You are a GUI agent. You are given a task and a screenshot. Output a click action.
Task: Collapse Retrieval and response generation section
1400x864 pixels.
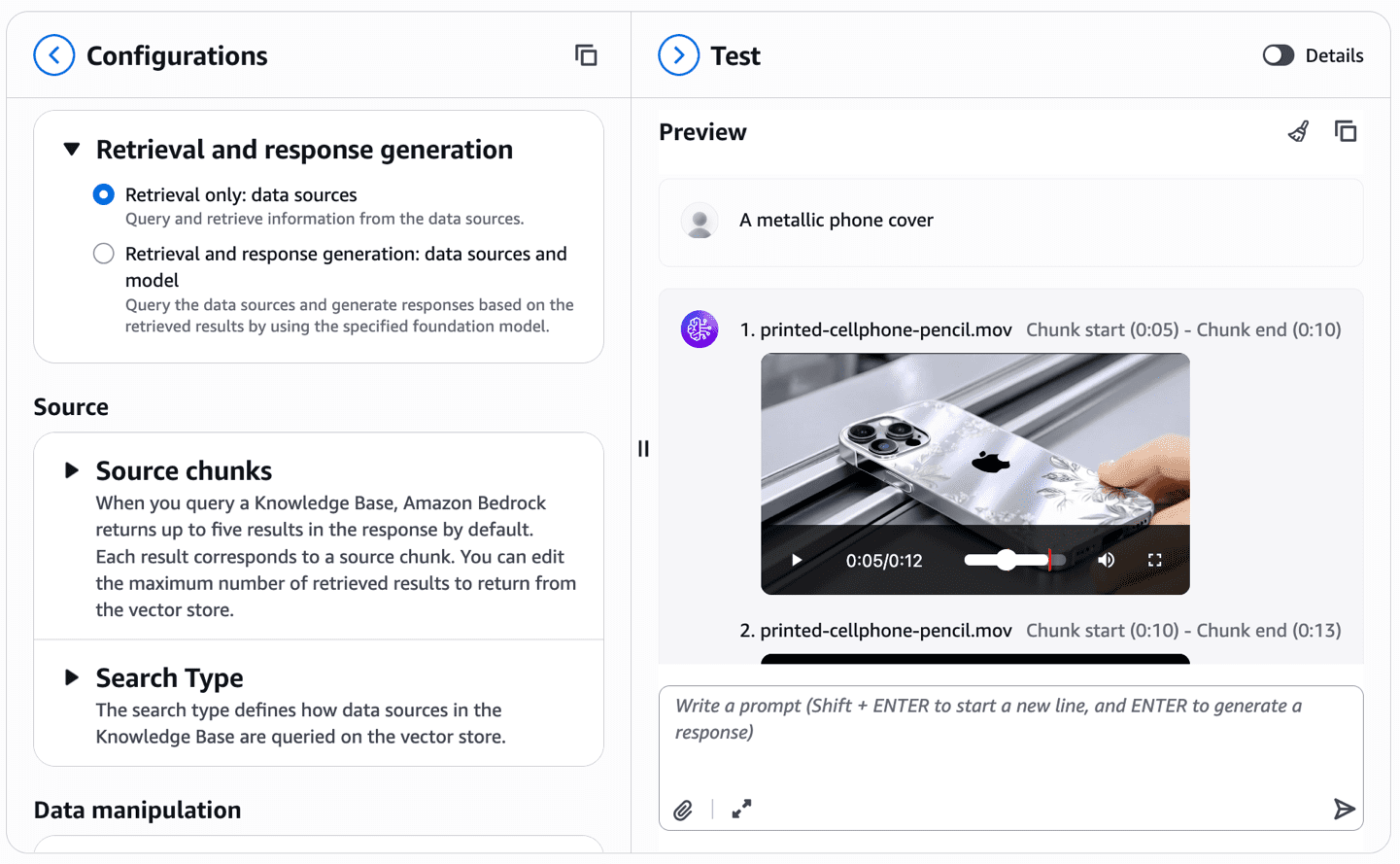point(72,150)
